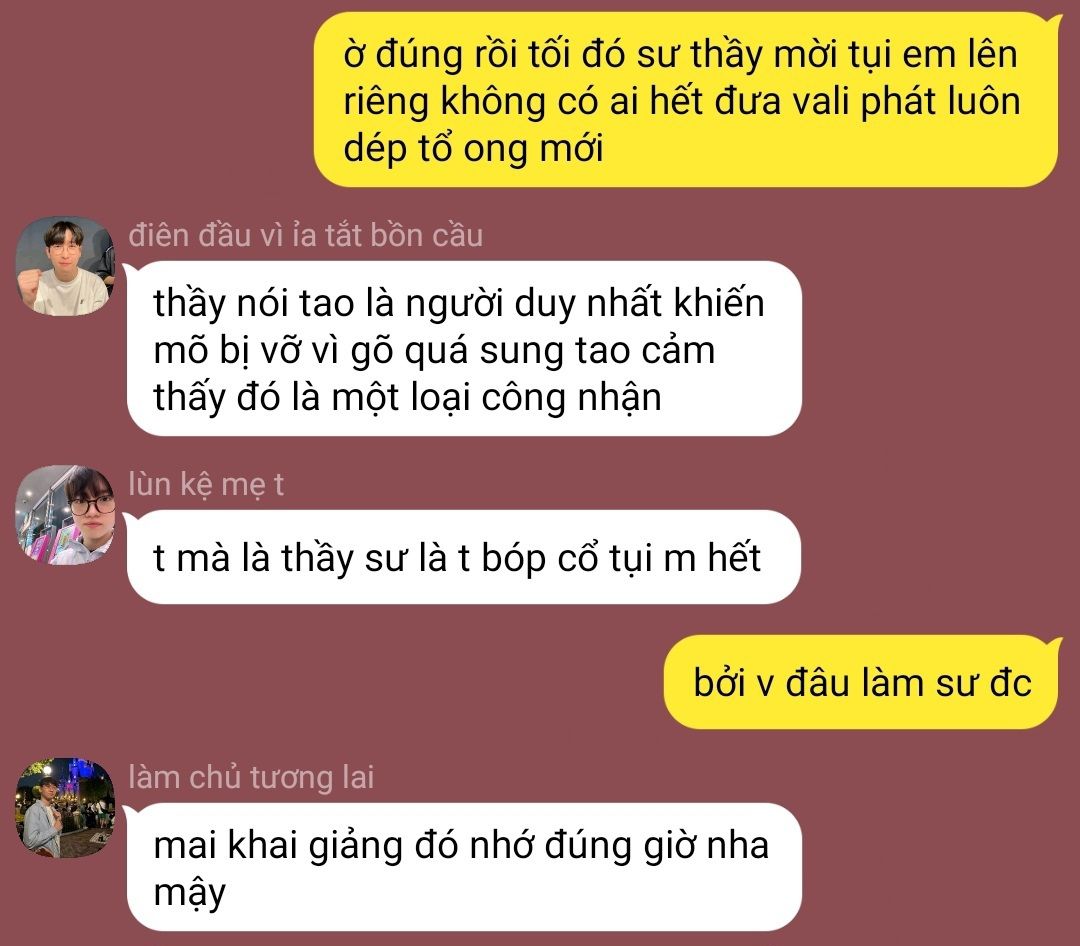Click the tail of the "bởi v đâu" bubble
Viewport: 1080px width, 946px height.
coord(1055,645)
